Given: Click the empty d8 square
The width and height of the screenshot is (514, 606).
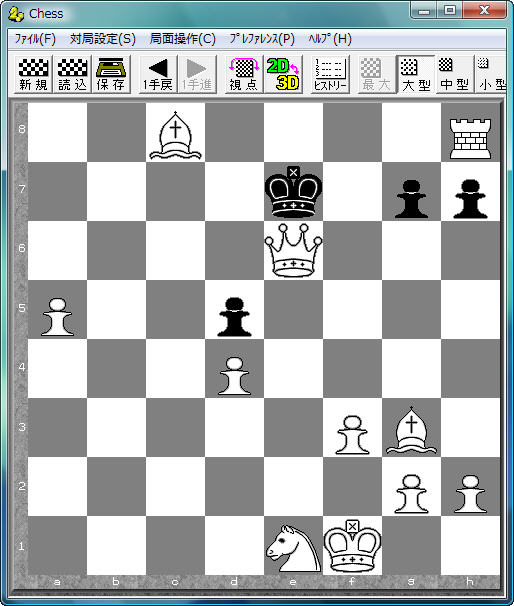Looking at the screenshot, I should coord(235,132).
